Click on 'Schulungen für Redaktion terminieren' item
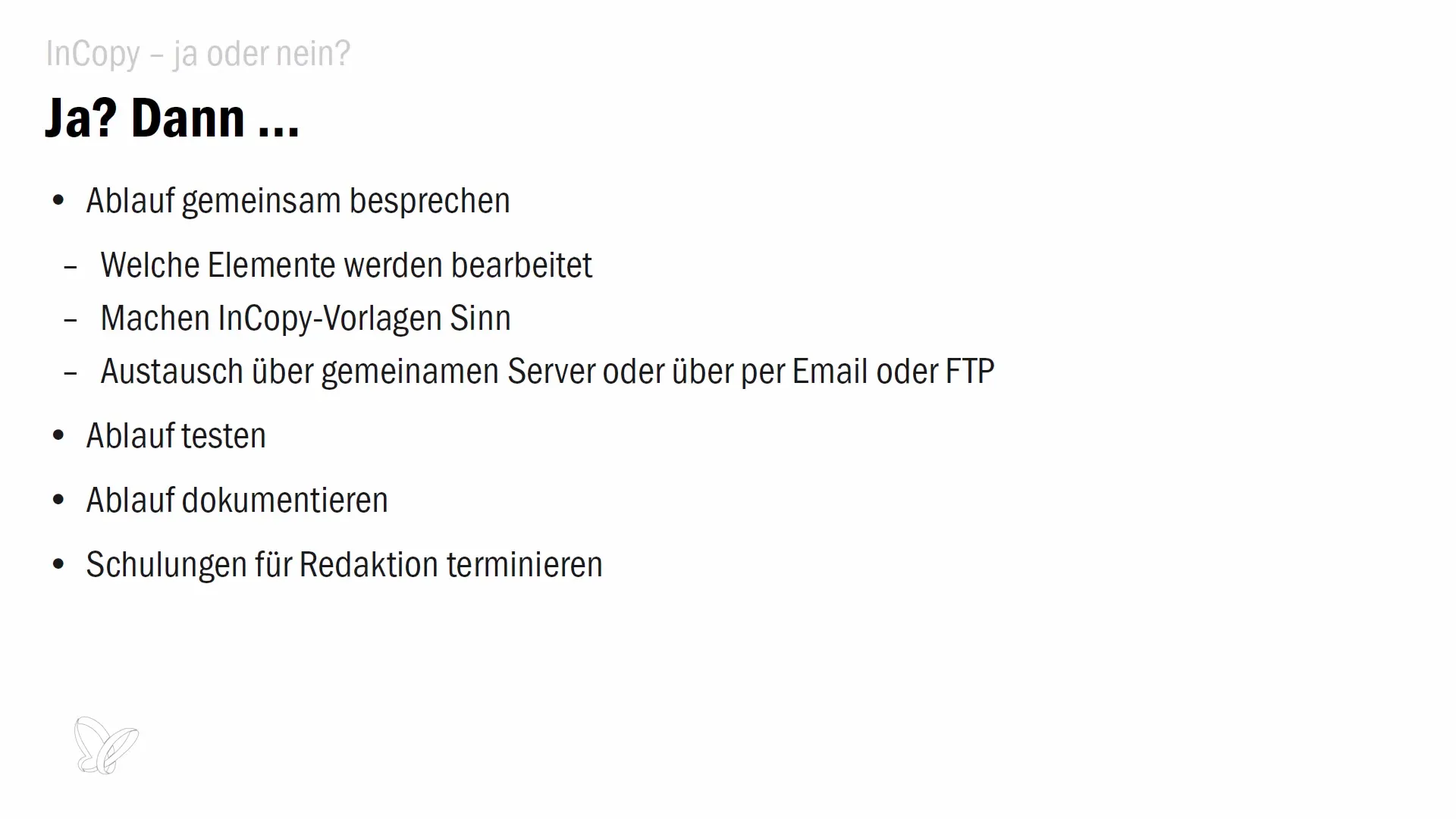The height and width of the screenshot is (819, 1456). coord(343,564)
